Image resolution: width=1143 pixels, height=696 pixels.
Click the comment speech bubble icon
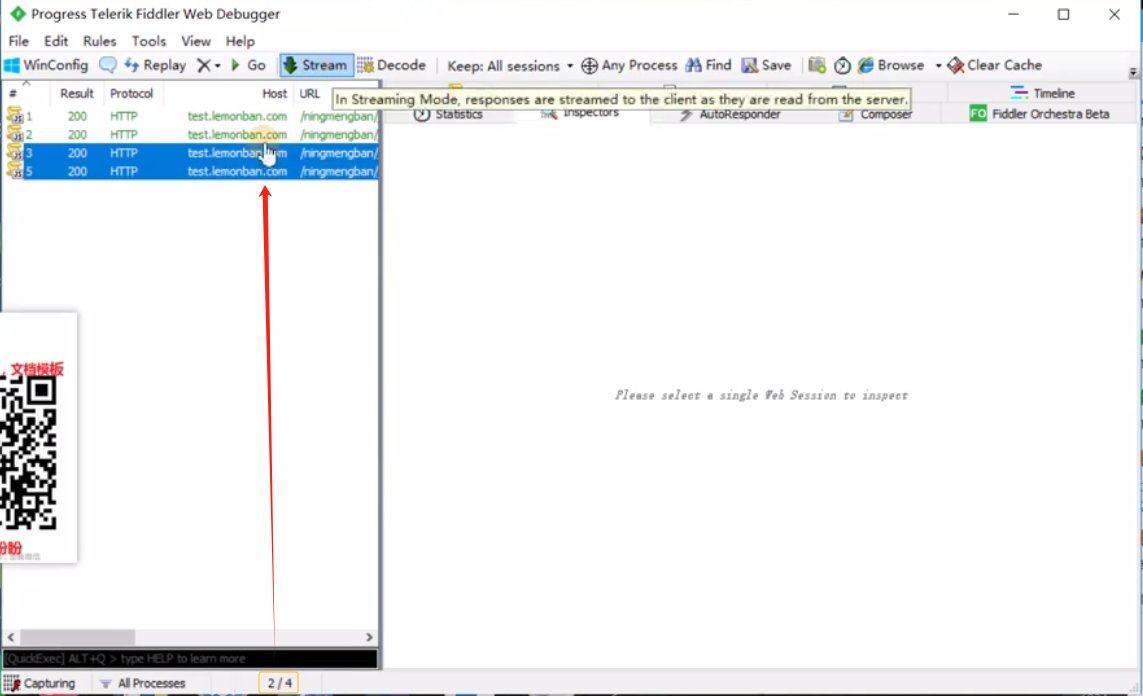pyautogui.click(x=108, y=65)
